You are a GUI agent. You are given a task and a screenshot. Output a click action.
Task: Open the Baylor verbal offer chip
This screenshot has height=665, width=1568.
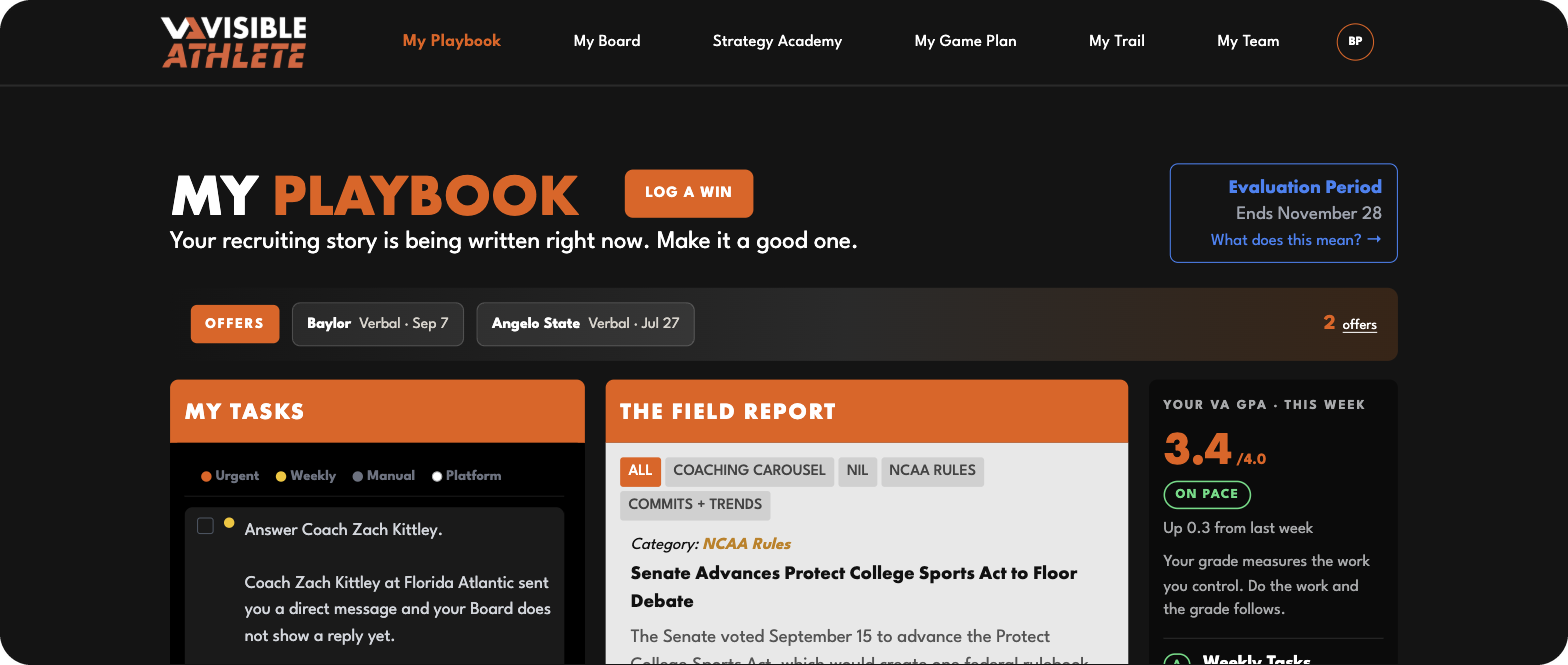[x=378, y=324]
